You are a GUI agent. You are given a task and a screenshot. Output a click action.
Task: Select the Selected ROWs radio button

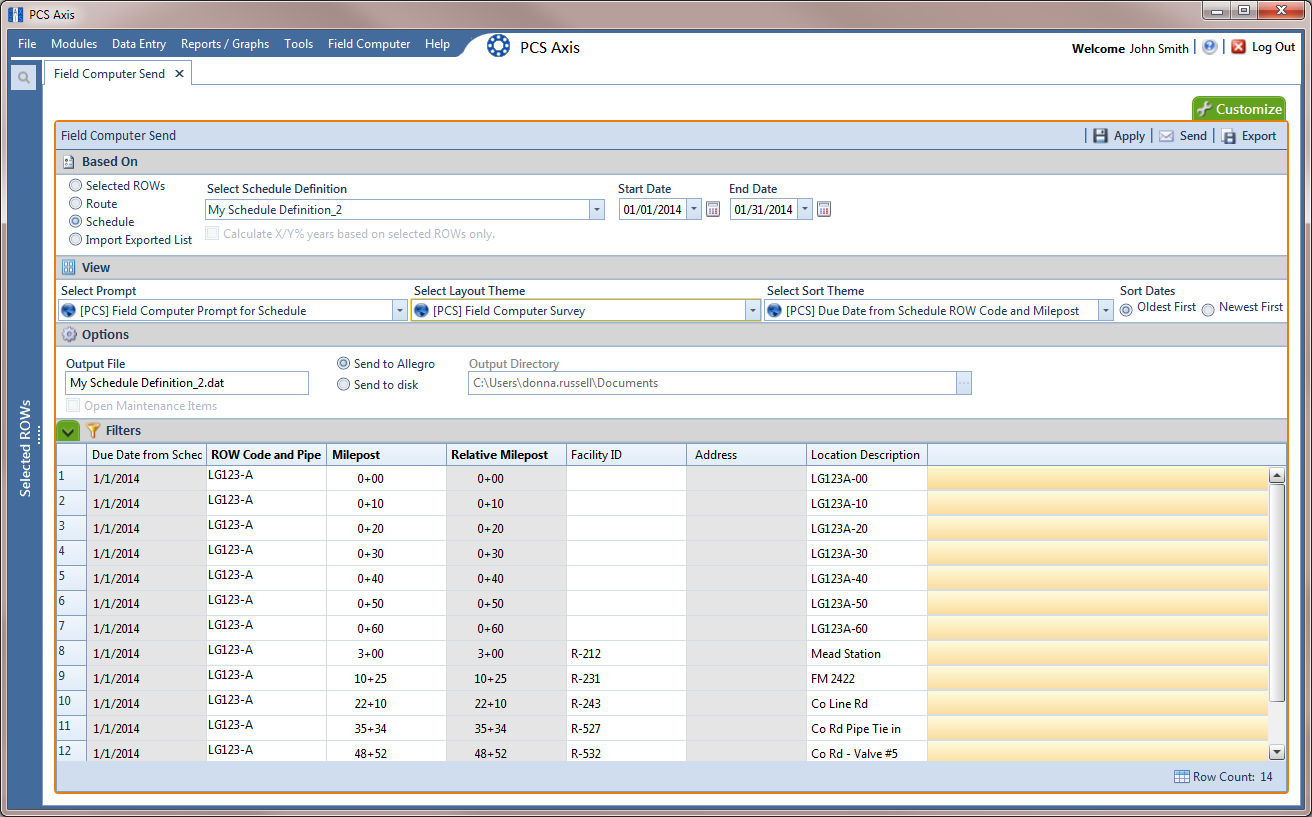point(76,186)
